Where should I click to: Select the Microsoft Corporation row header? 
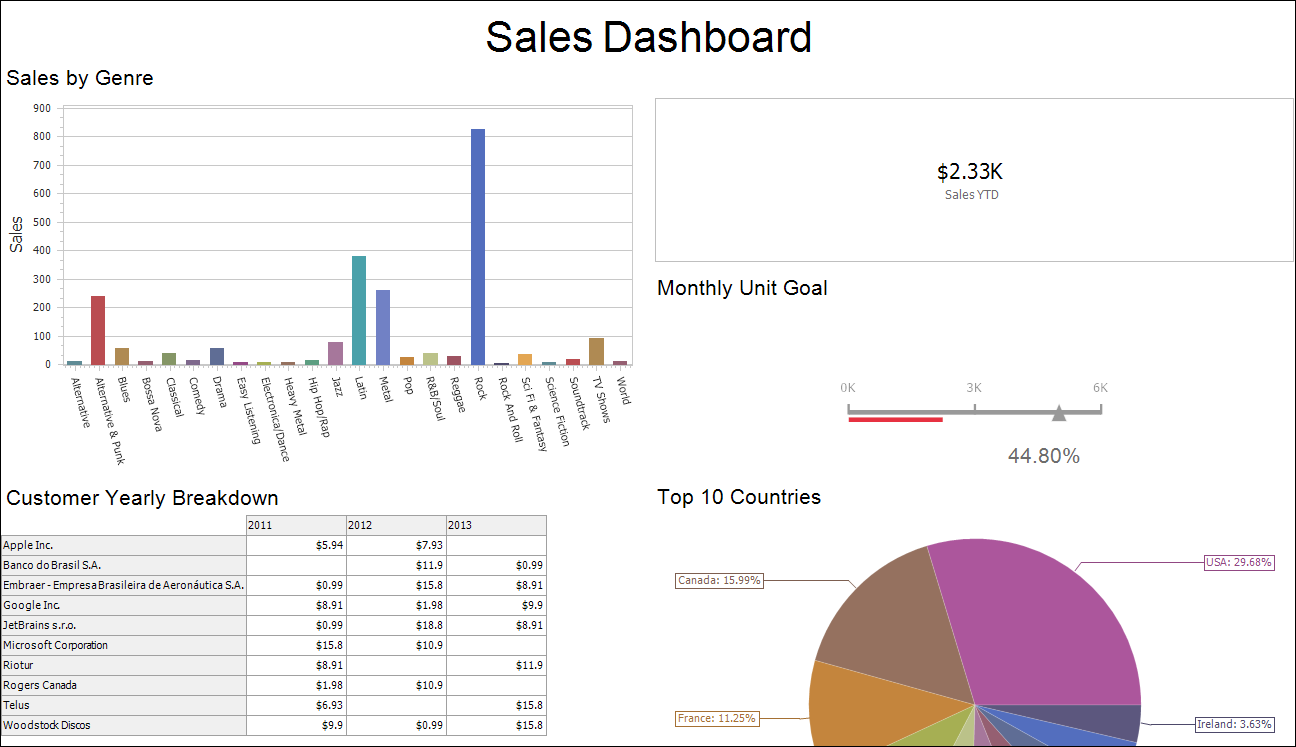(123, 645)
